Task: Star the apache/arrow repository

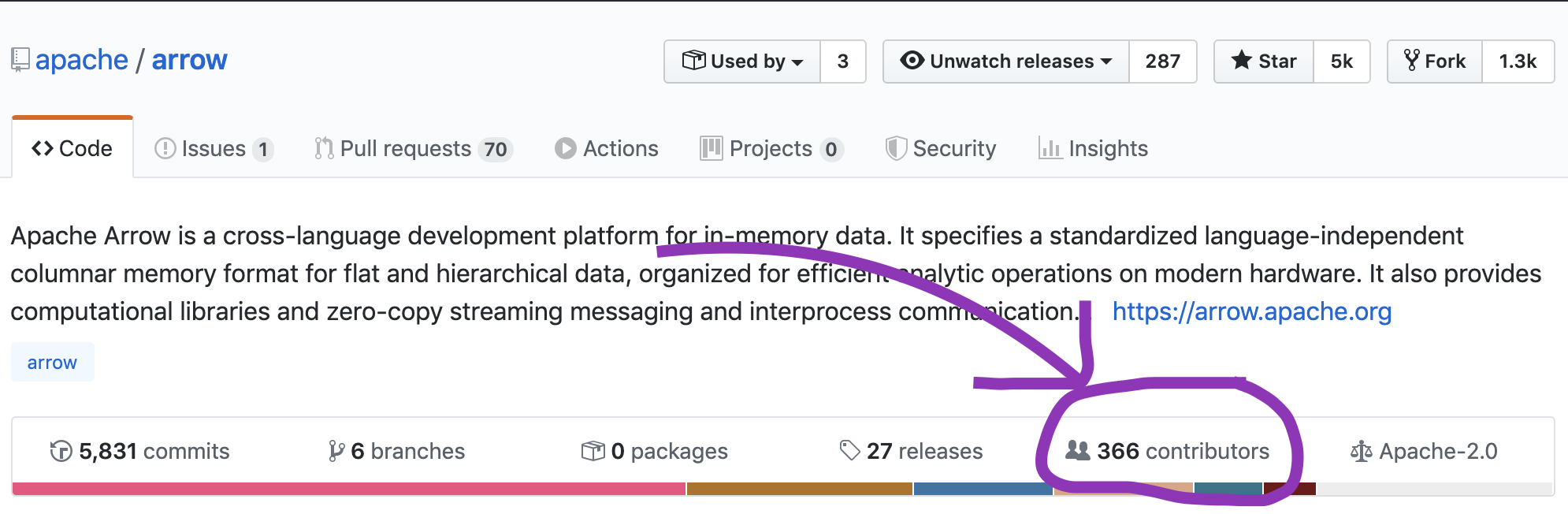Action: tap(1264, 61)
